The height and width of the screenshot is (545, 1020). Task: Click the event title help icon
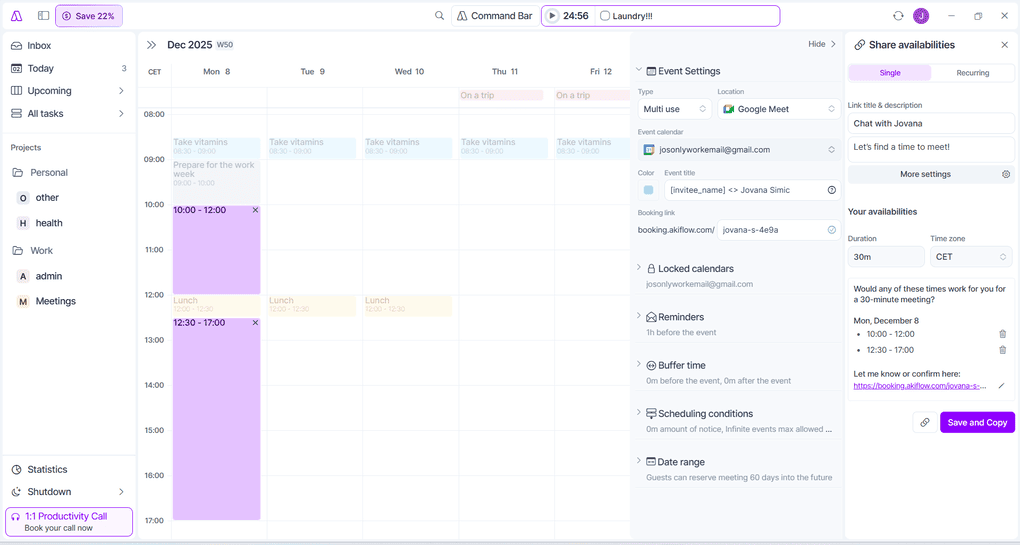click(831, 190)
